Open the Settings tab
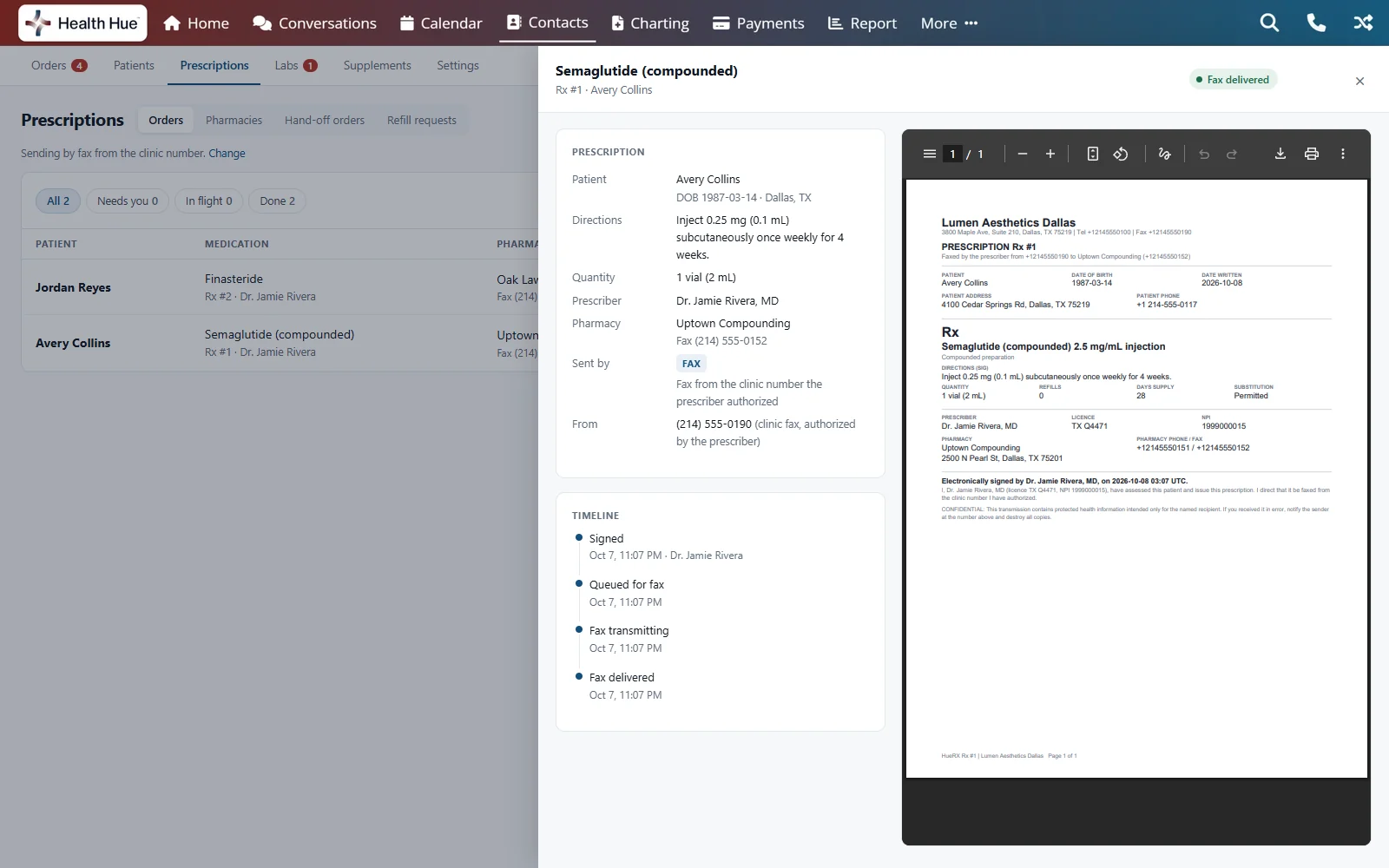 coord(458,66)
